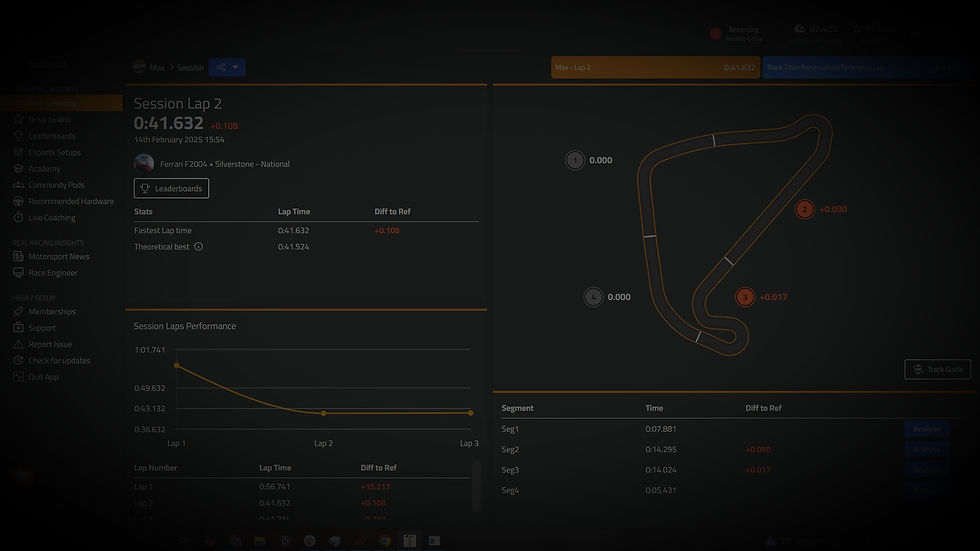Select track segment marker 2
Screen dimensions: 980x551
804,209
